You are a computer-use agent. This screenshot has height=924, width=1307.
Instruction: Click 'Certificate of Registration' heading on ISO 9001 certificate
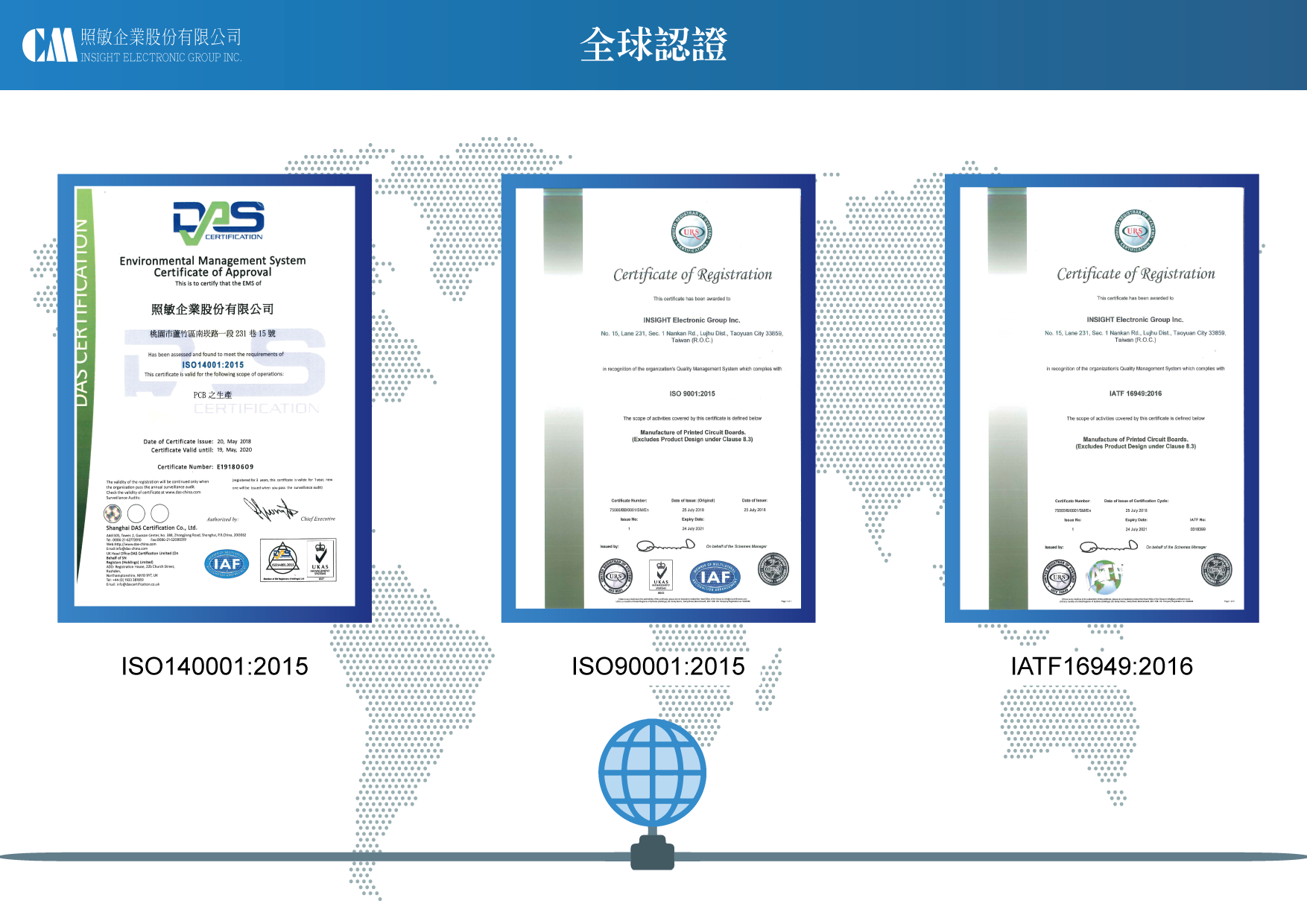tap(692, 275)
